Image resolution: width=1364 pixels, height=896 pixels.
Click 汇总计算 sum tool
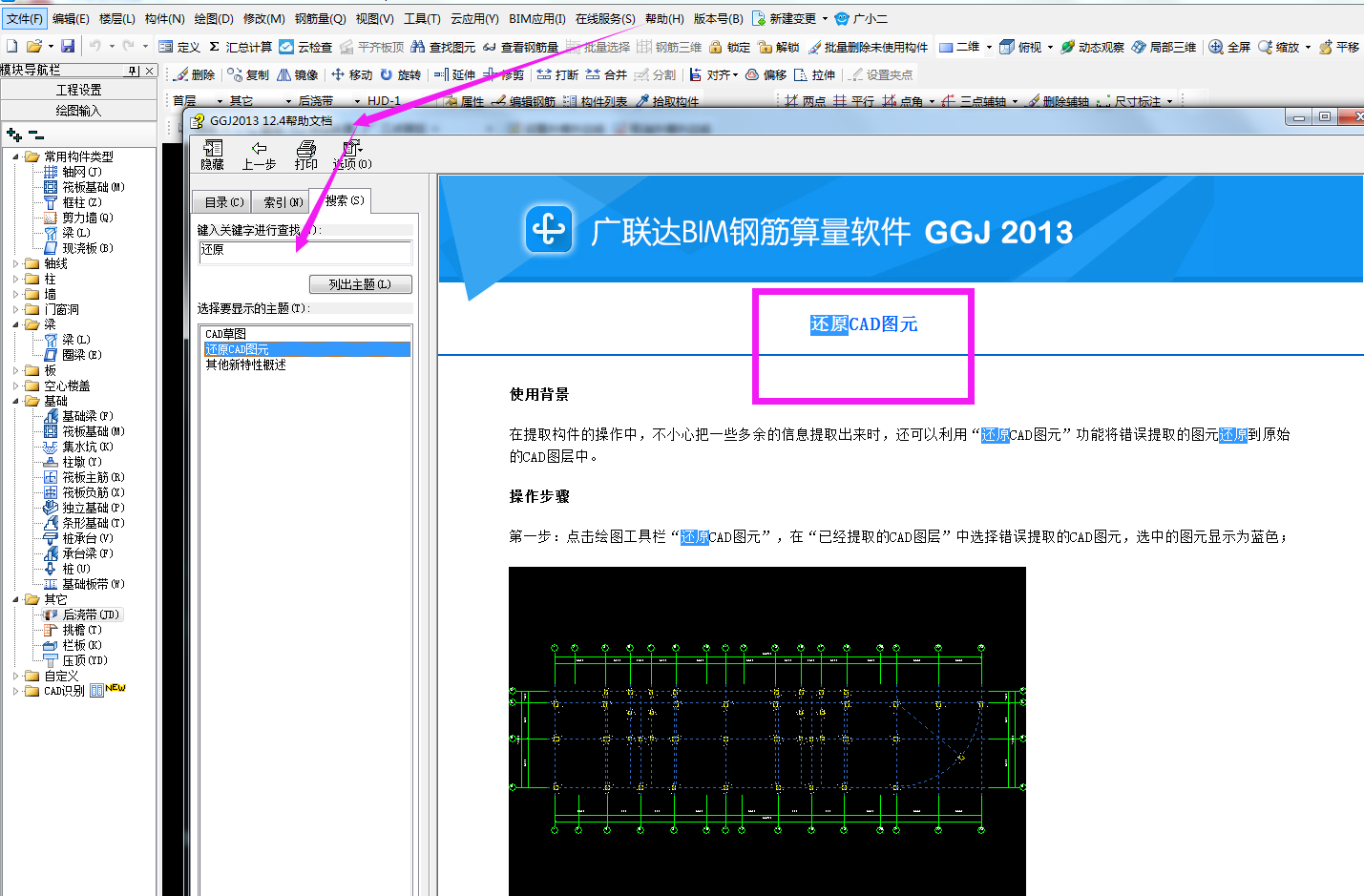(x=241, y=47)
